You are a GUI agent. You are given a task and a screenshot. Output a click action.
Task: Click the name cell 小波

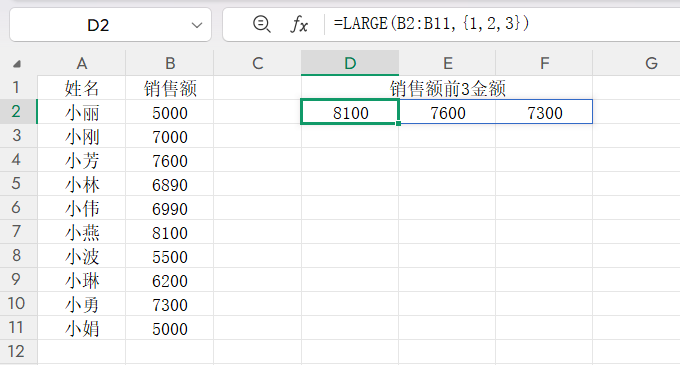click(x=82, y=256)
